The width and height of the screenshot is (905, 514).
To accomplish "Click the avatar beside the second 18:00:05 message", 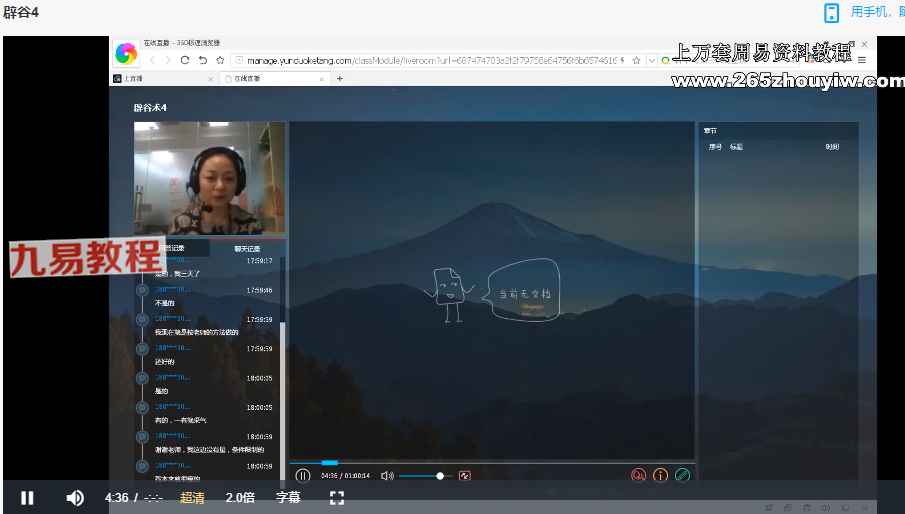I will (142, 407).
